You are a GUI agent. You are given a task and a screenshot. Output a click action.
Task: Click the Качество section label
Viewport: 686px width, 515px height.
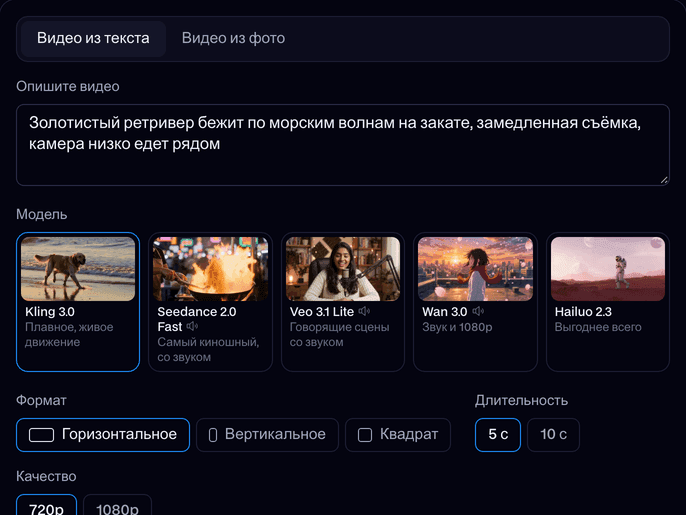coord(46,476)
